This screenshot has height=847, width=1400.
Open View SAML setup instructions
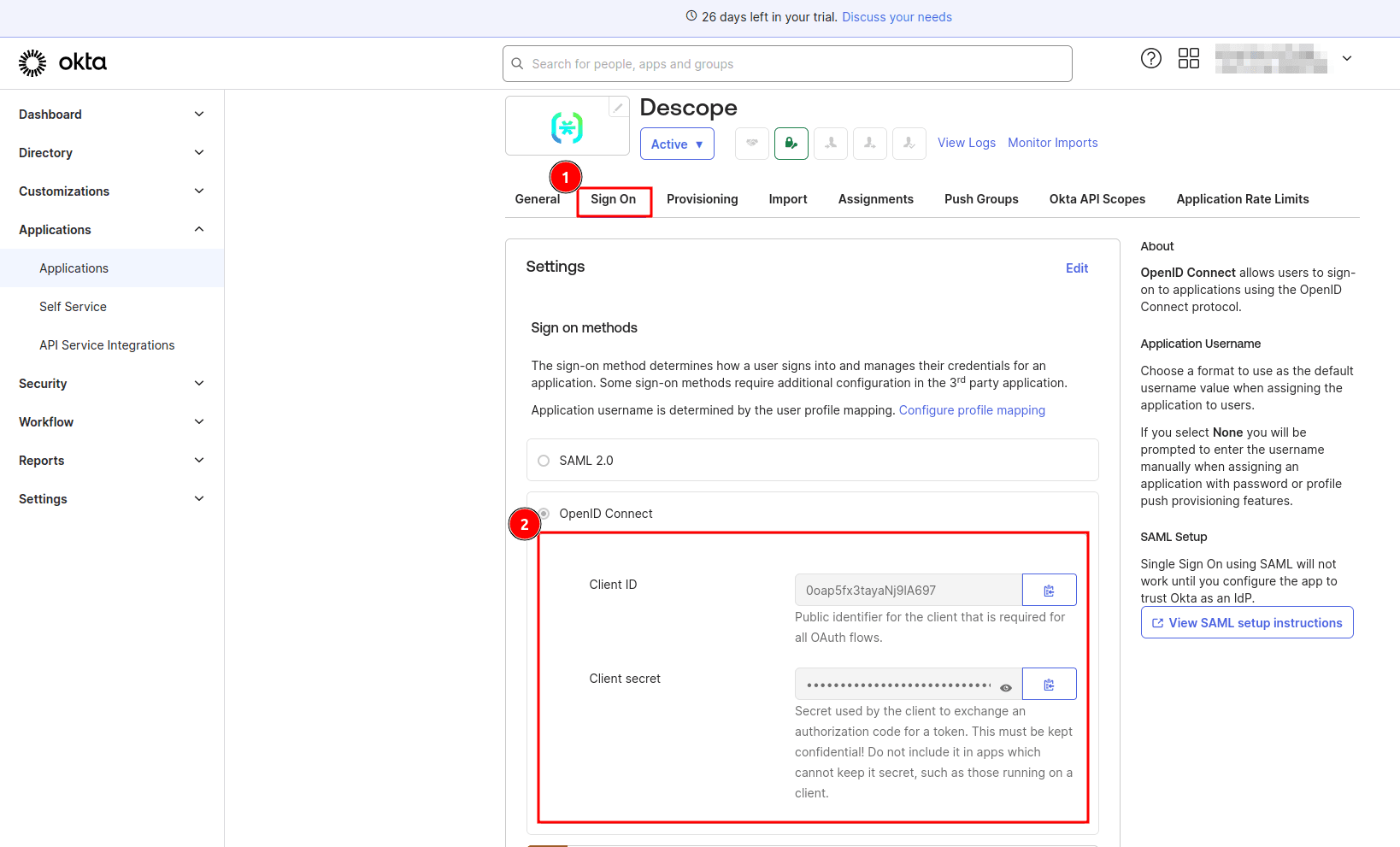(1246, 622)
